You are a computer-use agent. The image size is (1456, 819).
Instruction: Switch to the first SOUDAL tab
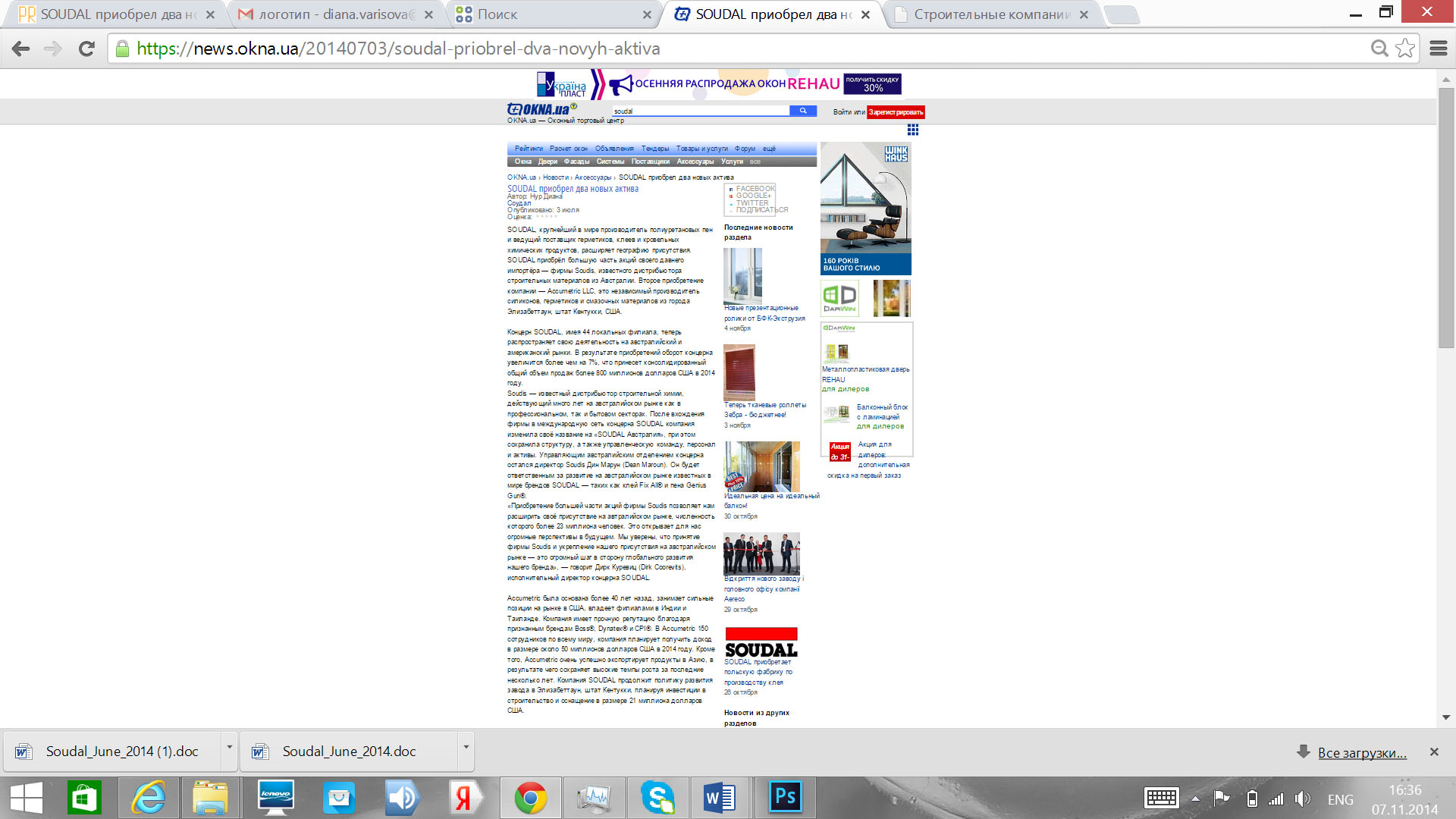click(x=118, y=14)
